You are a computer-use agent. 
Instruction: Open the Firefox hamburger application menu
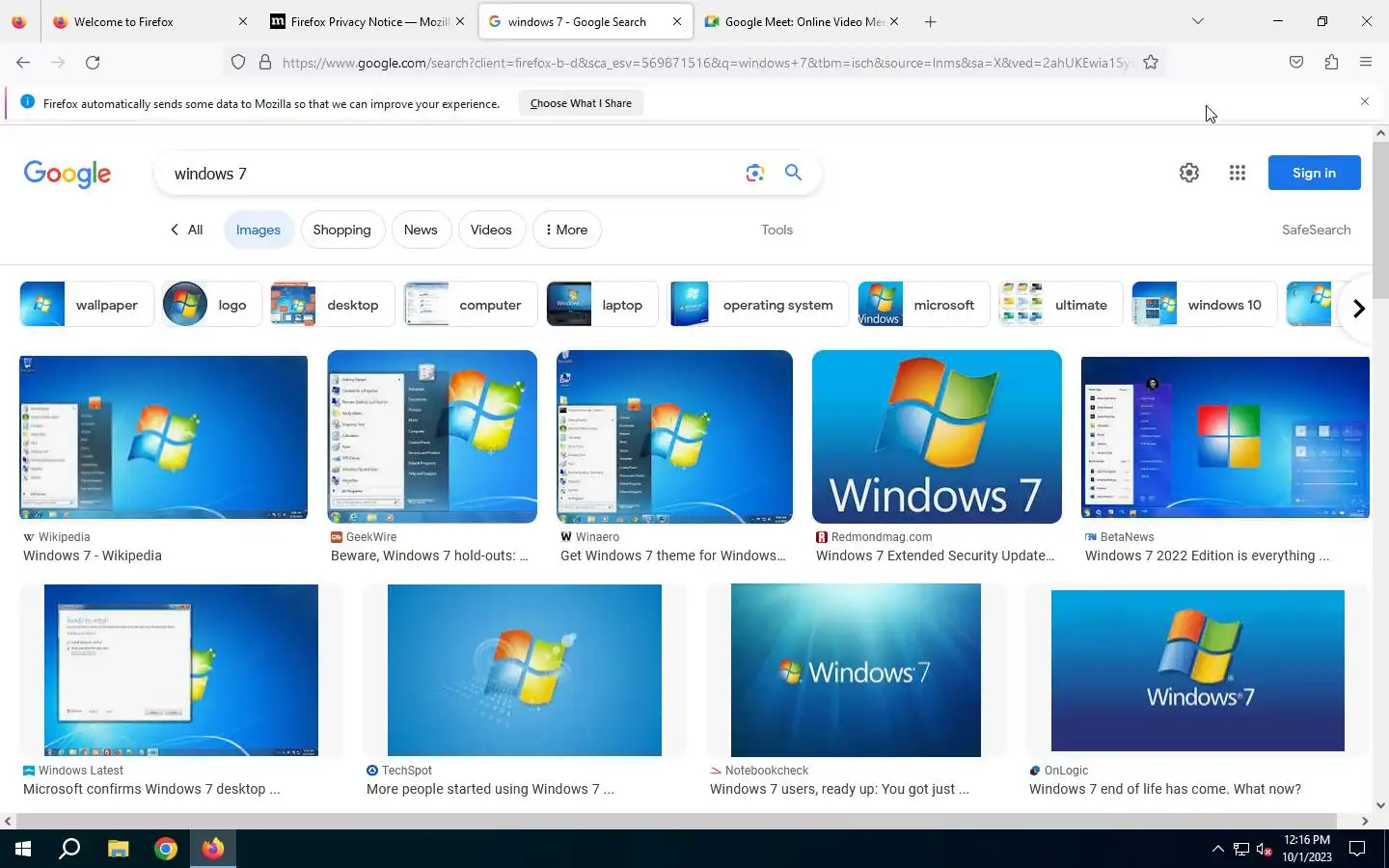[x=1366, y=63]
